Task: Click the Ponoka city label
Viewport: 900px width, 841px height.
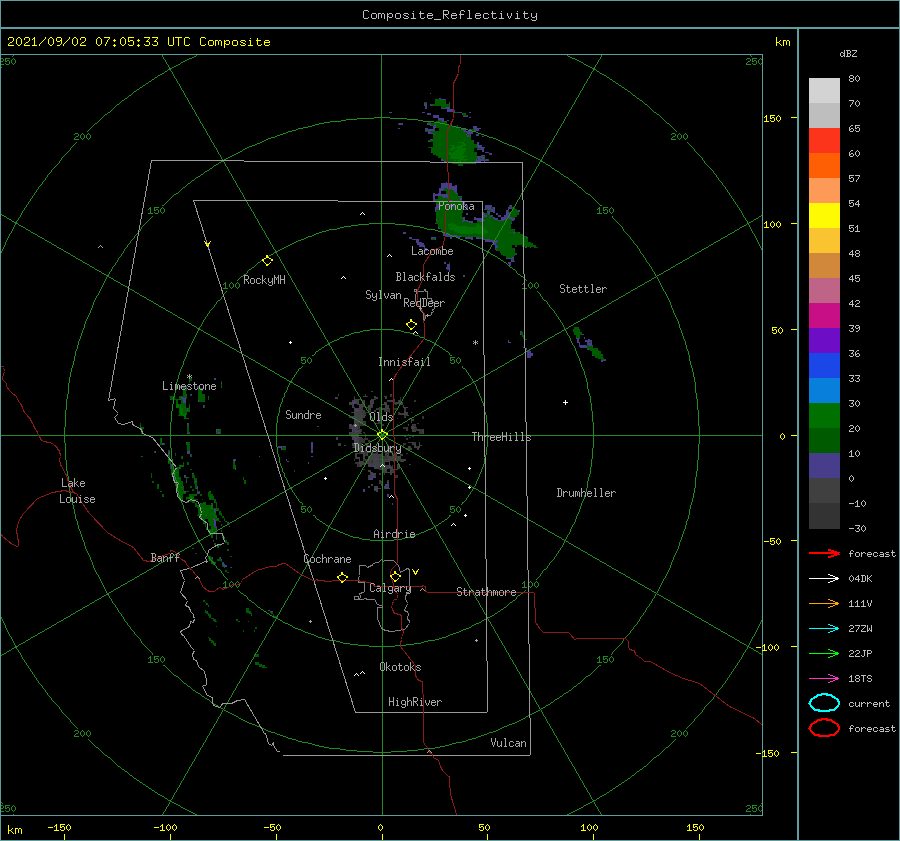Action: (456, 206)
